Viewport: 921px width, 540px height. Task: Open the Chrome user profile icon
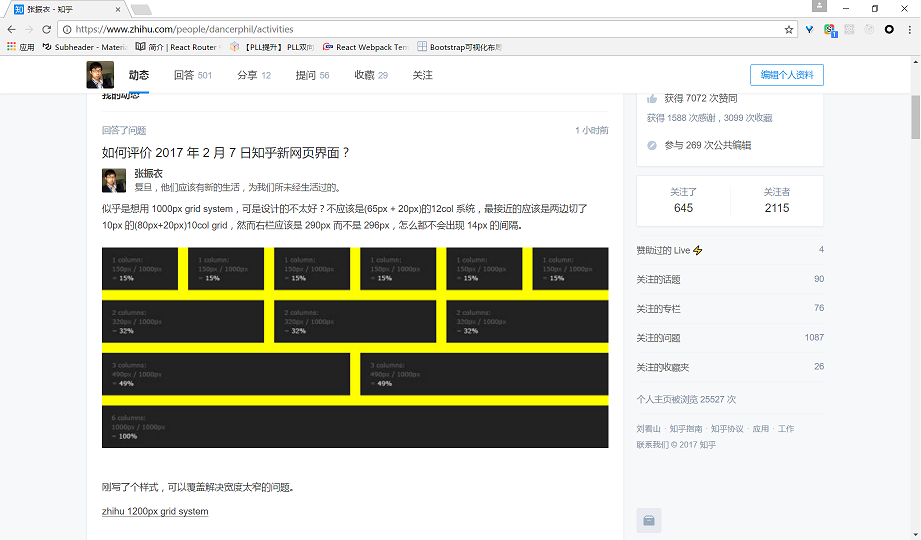(819, 6)
